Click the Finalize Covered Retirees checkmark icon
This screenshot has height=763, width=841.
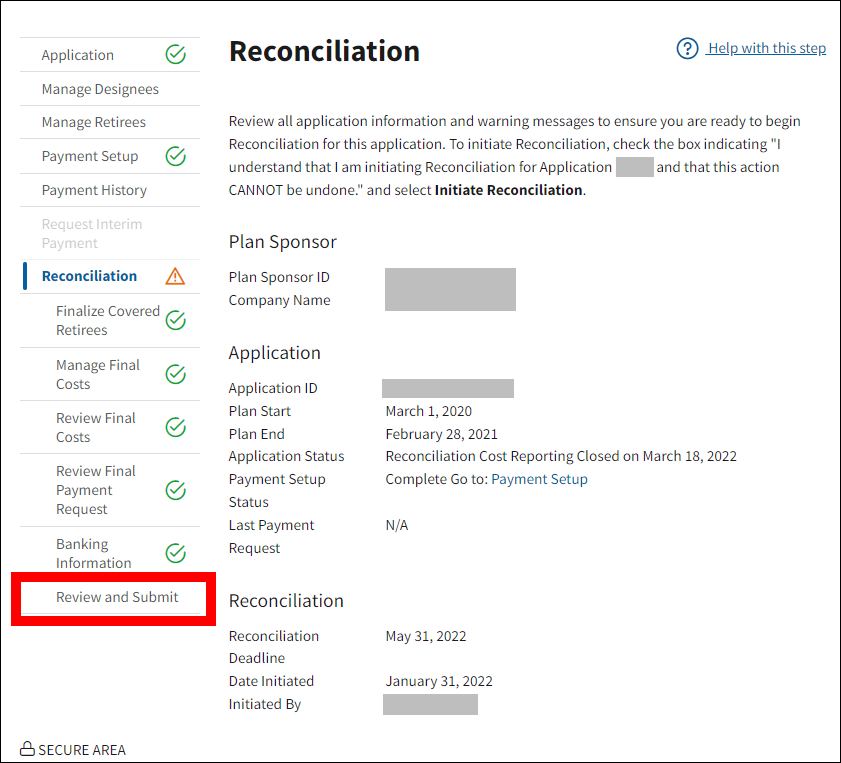point(175,320)
